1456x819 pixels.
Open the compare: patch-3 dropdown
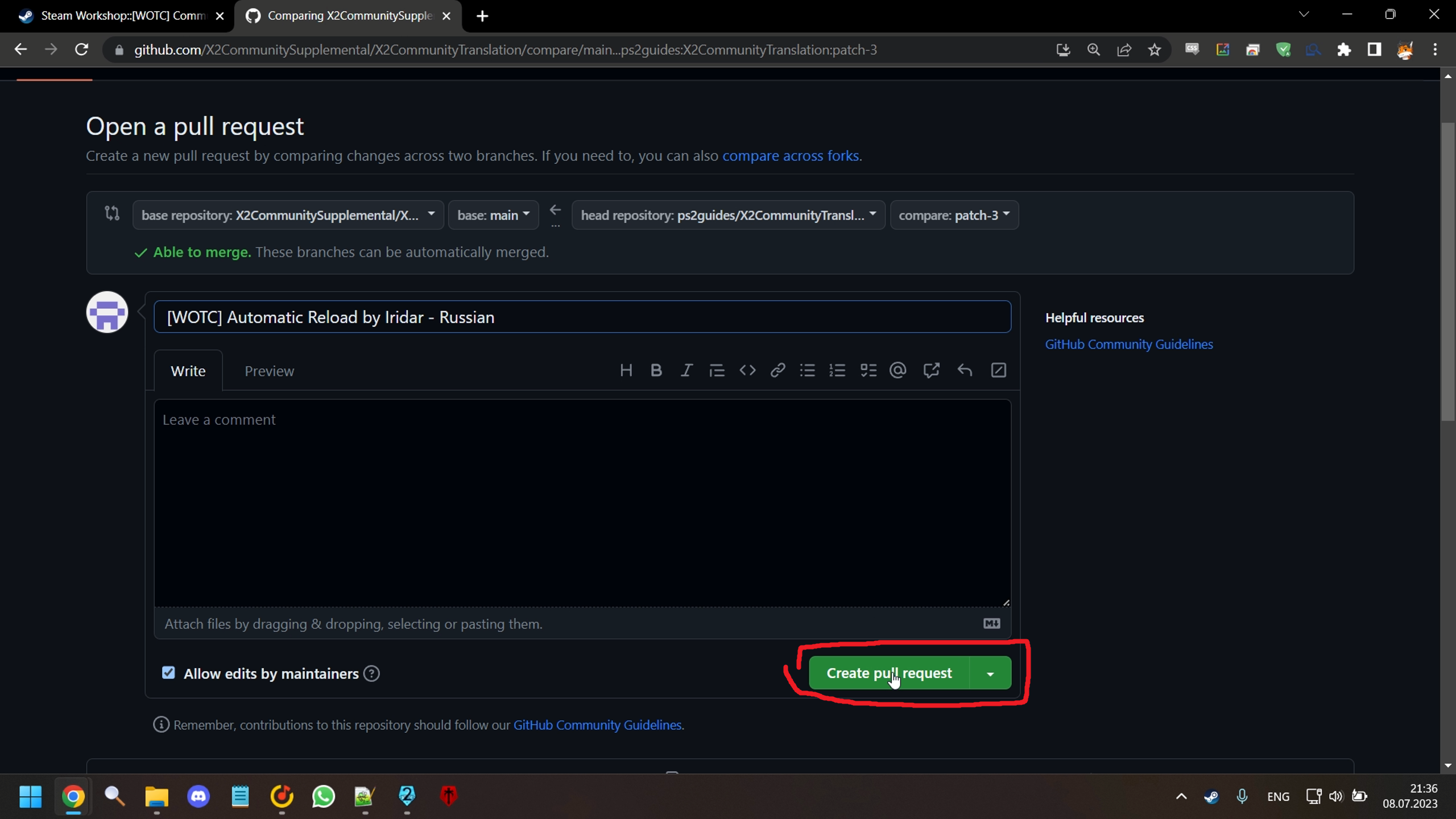pyautogui.click(x=954, y=215)
